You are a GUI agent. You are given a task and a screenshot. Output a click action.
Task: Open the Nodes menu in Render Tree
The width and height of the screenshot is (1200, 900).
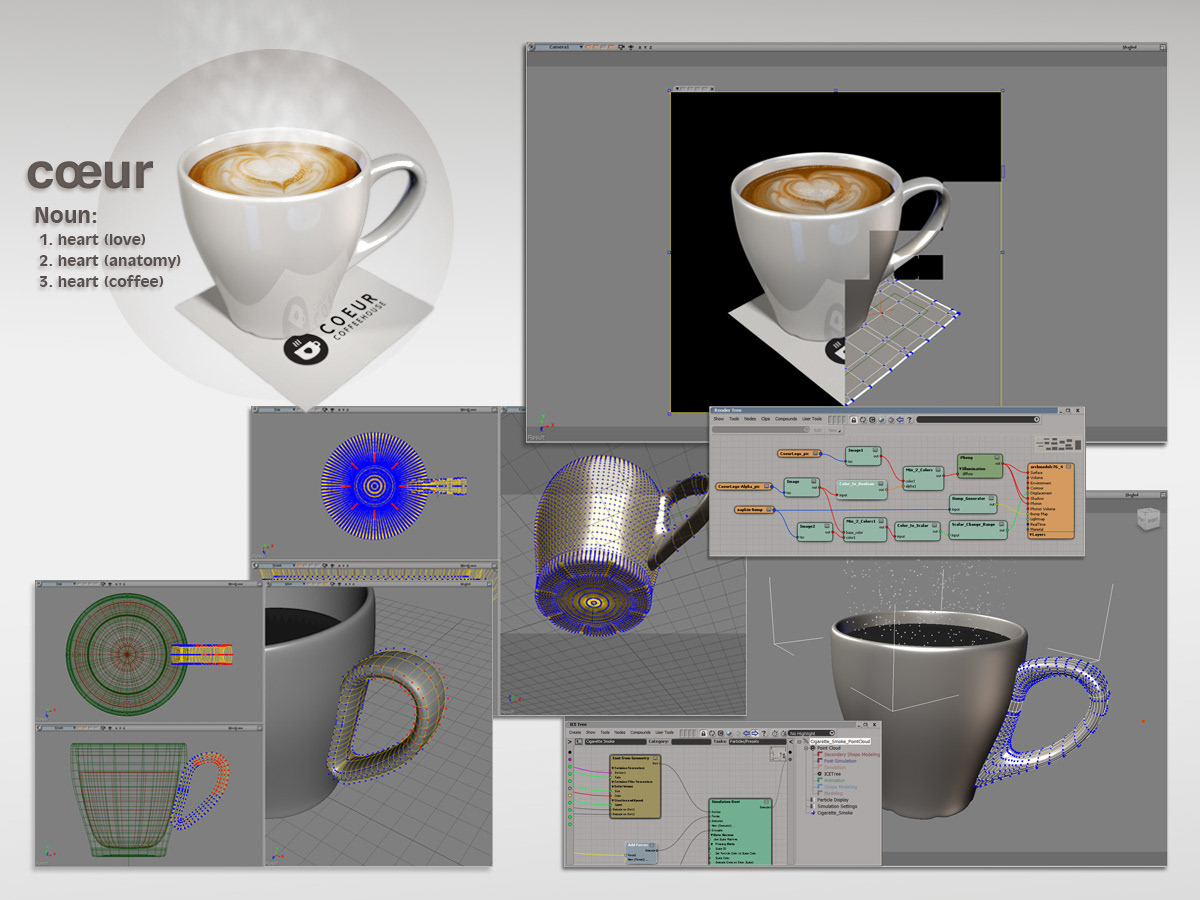[750, 419]
